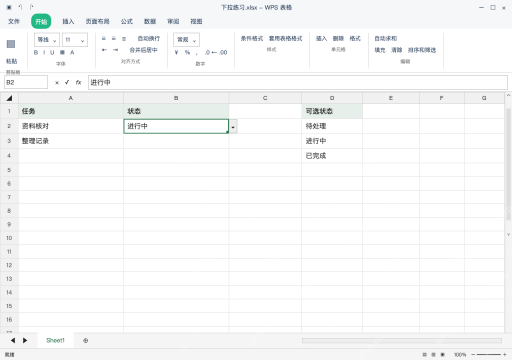Open the 文件 file menu
Image resolution: width=512 pixels, height=360 pixels.
pos(14,22)
